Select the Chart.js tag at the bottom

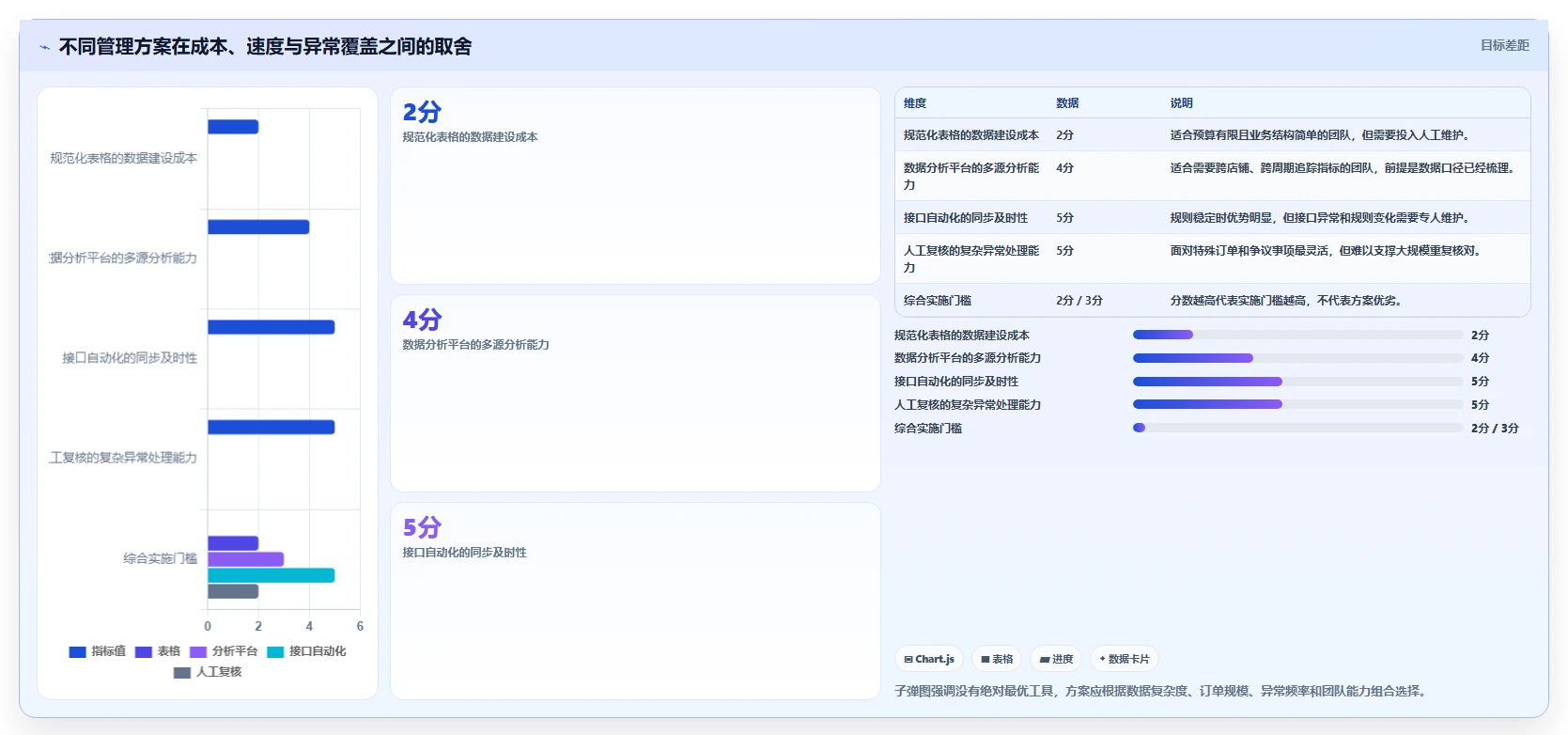point(929,659)
